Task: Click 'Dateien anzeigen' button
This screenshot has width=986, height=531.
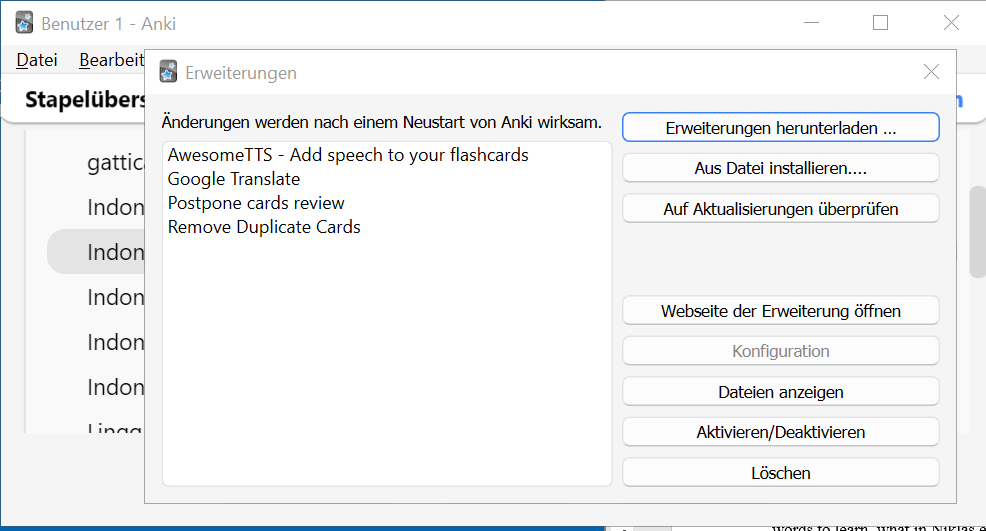Action: 780,392
